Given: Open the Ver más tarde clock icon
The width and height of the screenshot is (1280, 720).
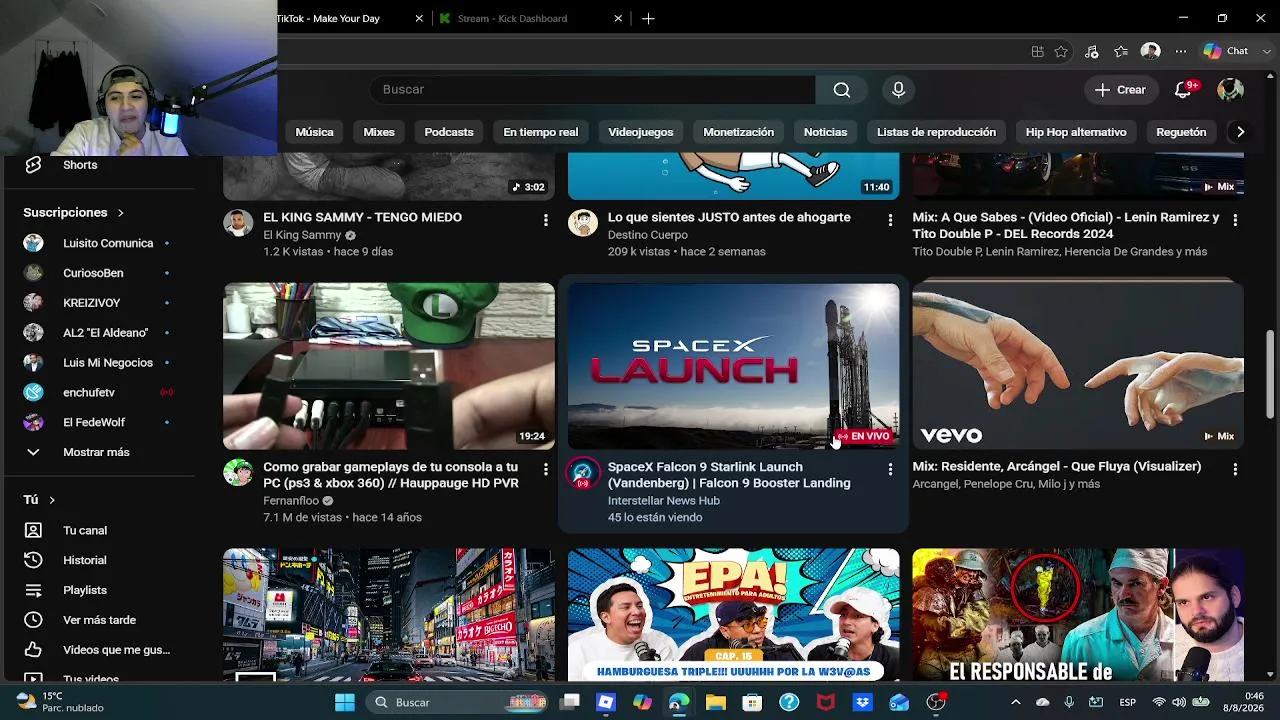Looking at the screenshot, I should pyautogui.click(x=33, y=620).
